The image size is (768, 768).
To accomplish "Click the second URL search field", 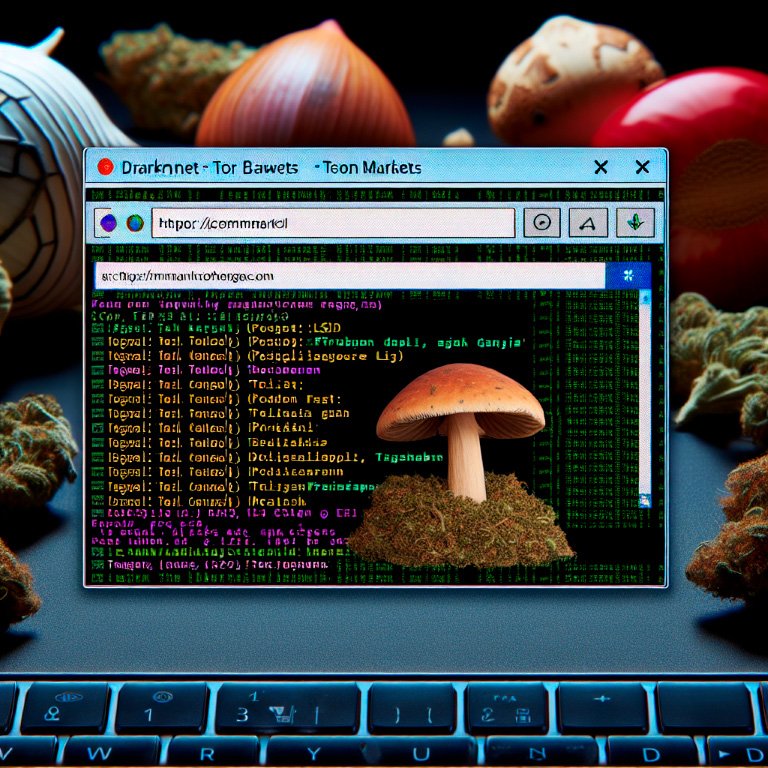I will click(x=350, y=275).
